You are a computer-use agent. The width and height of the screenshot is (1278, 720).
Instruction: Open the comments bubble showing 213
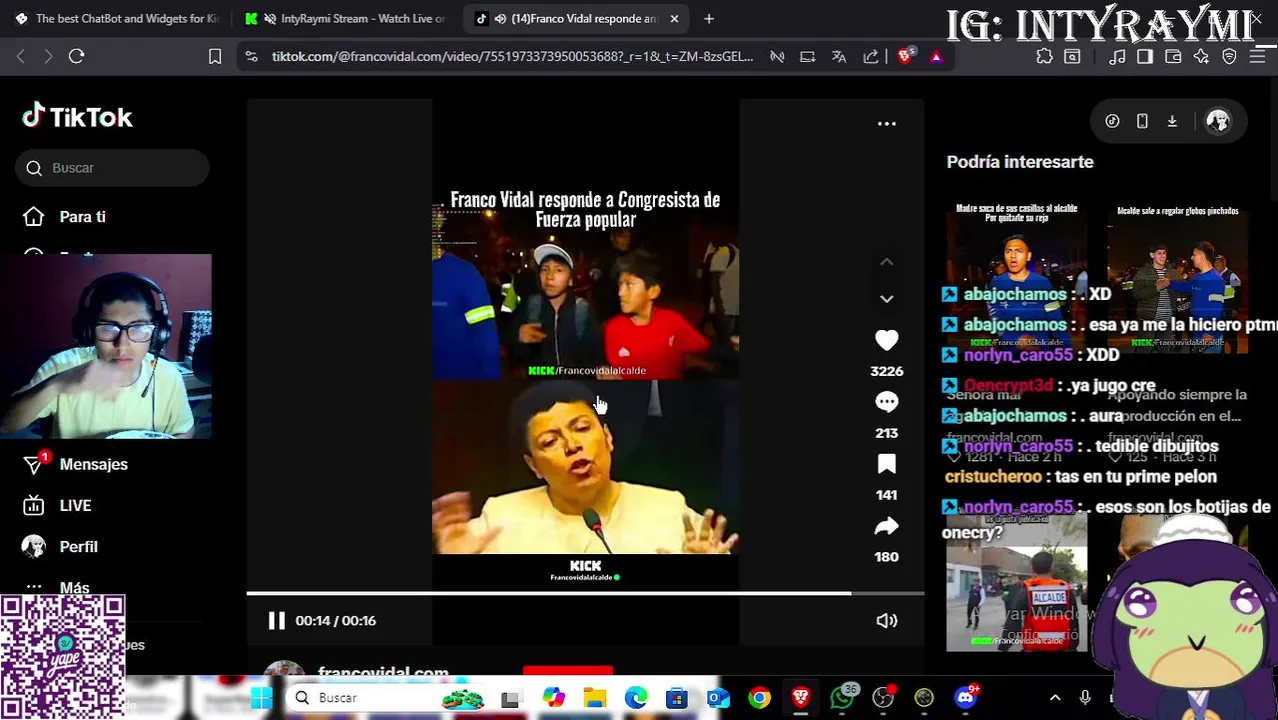pyautogui.click(x=886, y=402)
